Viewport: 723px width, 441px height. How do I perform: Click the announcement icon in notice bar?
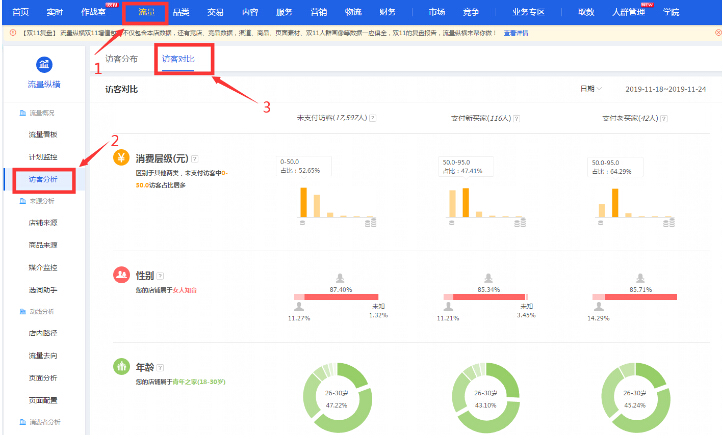pyautogui.click(x=11, y=32)
